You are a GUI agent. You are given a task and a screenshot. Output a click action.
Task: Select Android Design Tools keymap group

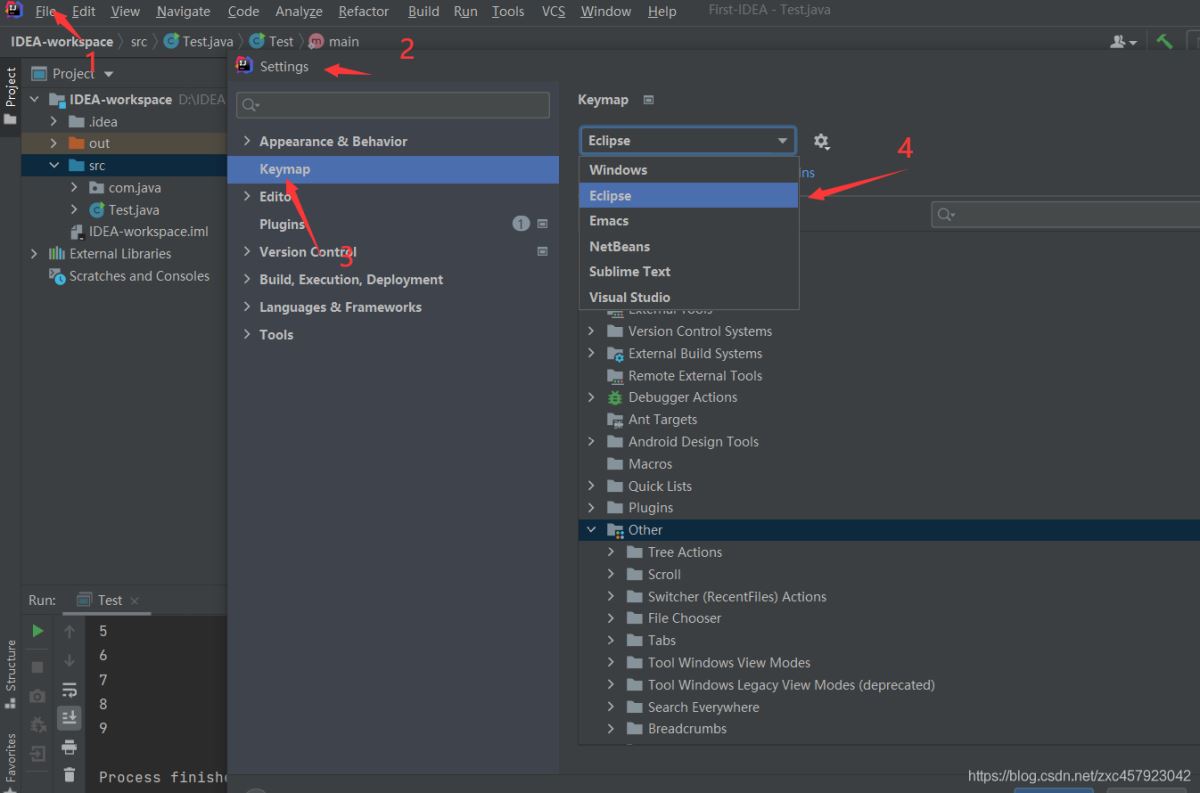tap(693, 442)
